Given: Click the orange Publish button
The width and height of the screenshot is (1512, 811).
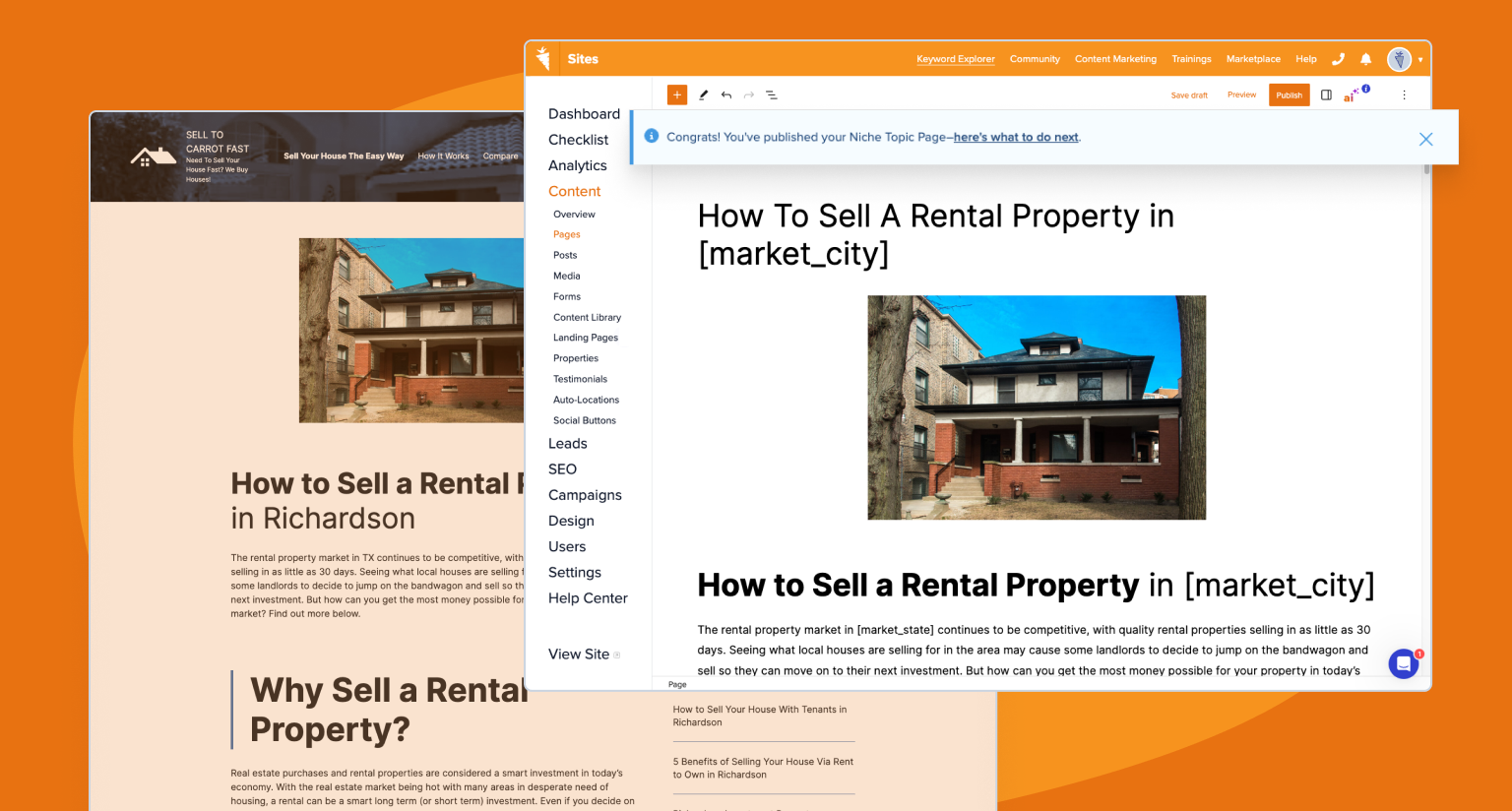Looking at the screenshot, I should click(1290, 95).
